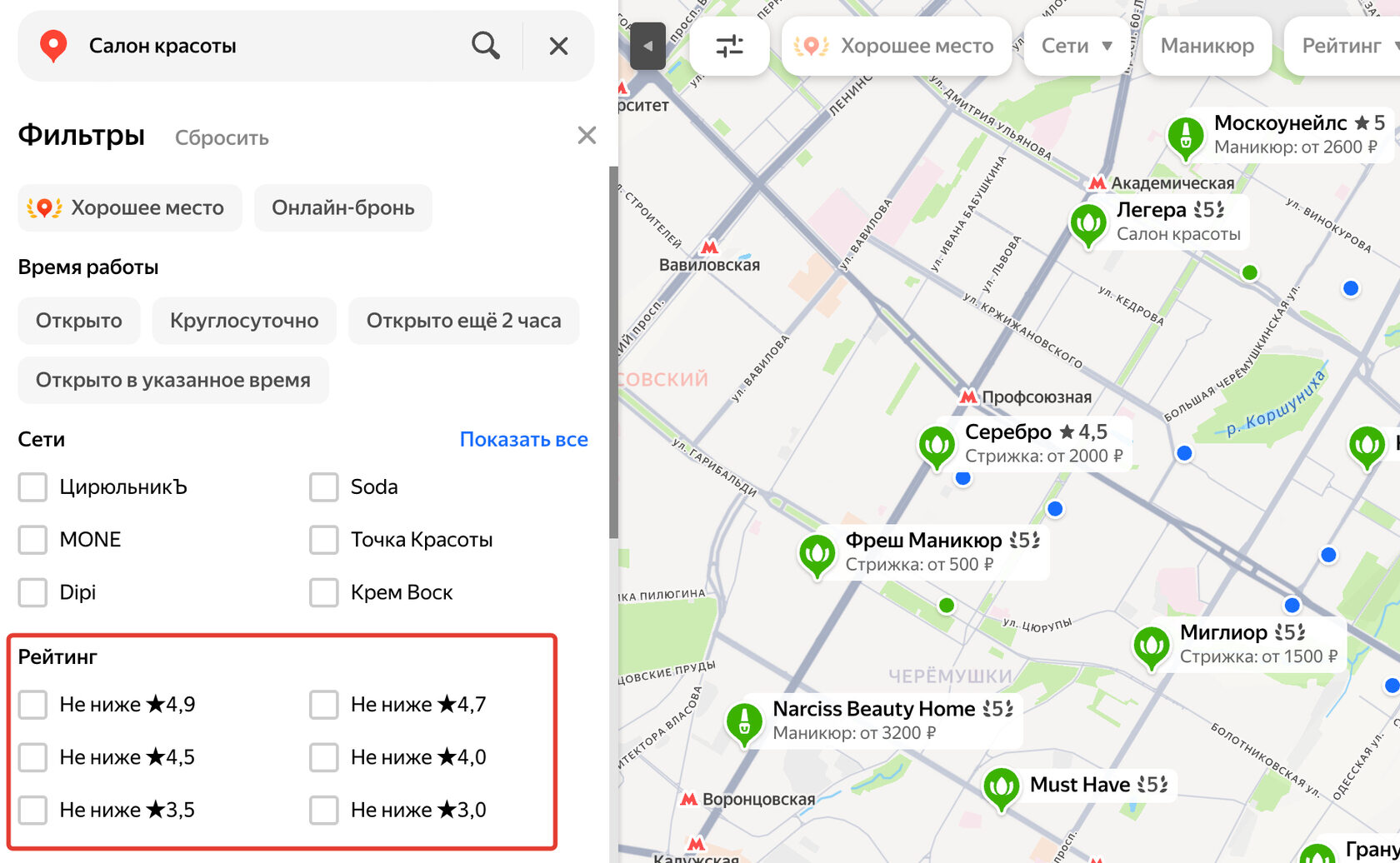Open the Фреш Маникюр place label
This screenshot has height=863, width=1400.
(x=943, y=551)
